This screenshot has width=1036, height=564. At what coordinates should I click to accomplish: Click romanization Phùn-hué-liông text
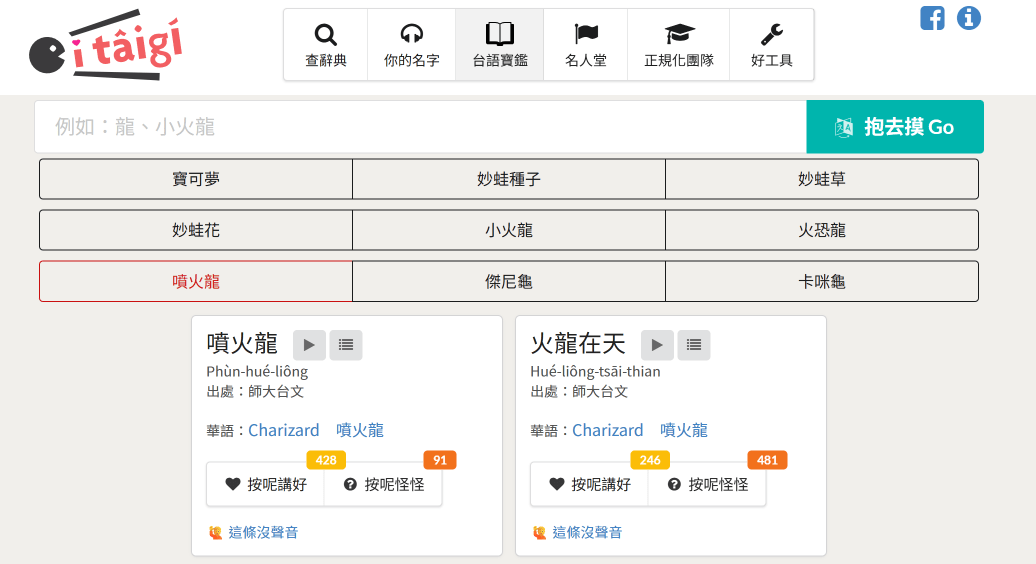257,372
